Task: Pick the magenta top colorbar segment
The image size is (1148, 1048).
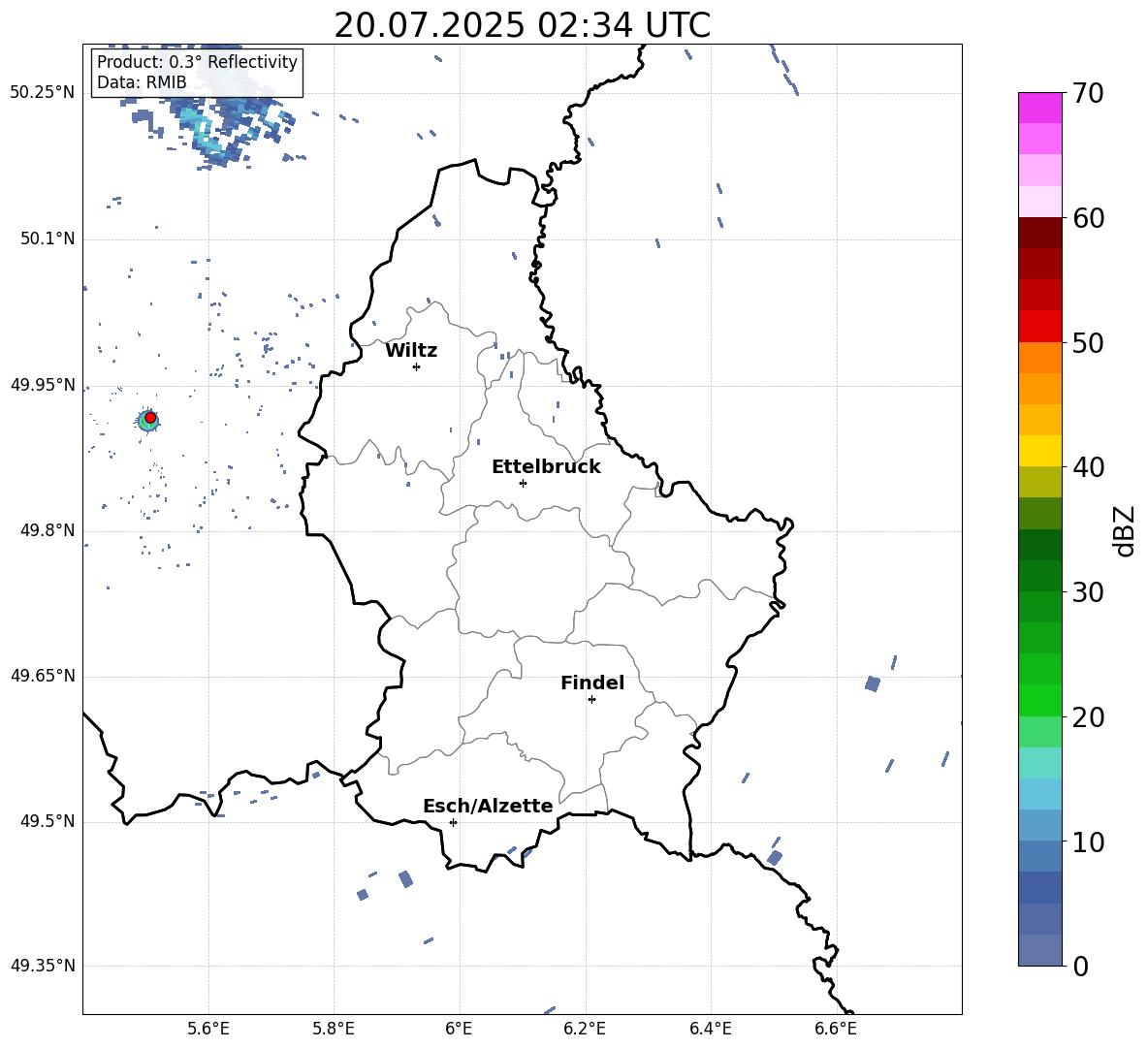Action: pos(1039,108)
